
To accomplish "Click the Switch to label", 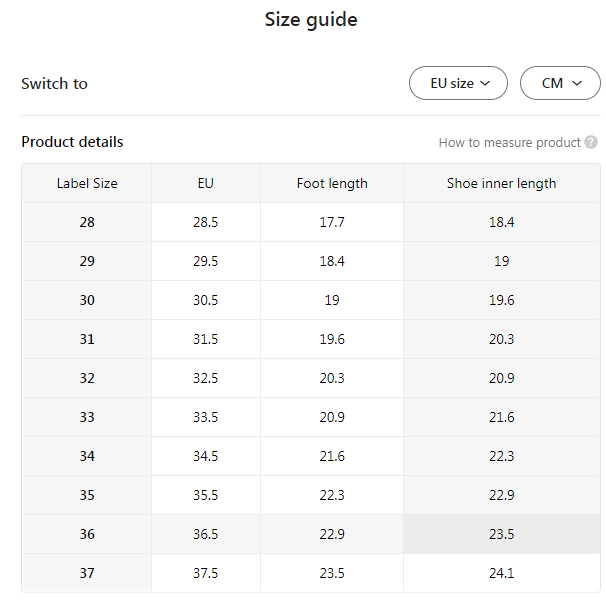I will click(54, 84).
